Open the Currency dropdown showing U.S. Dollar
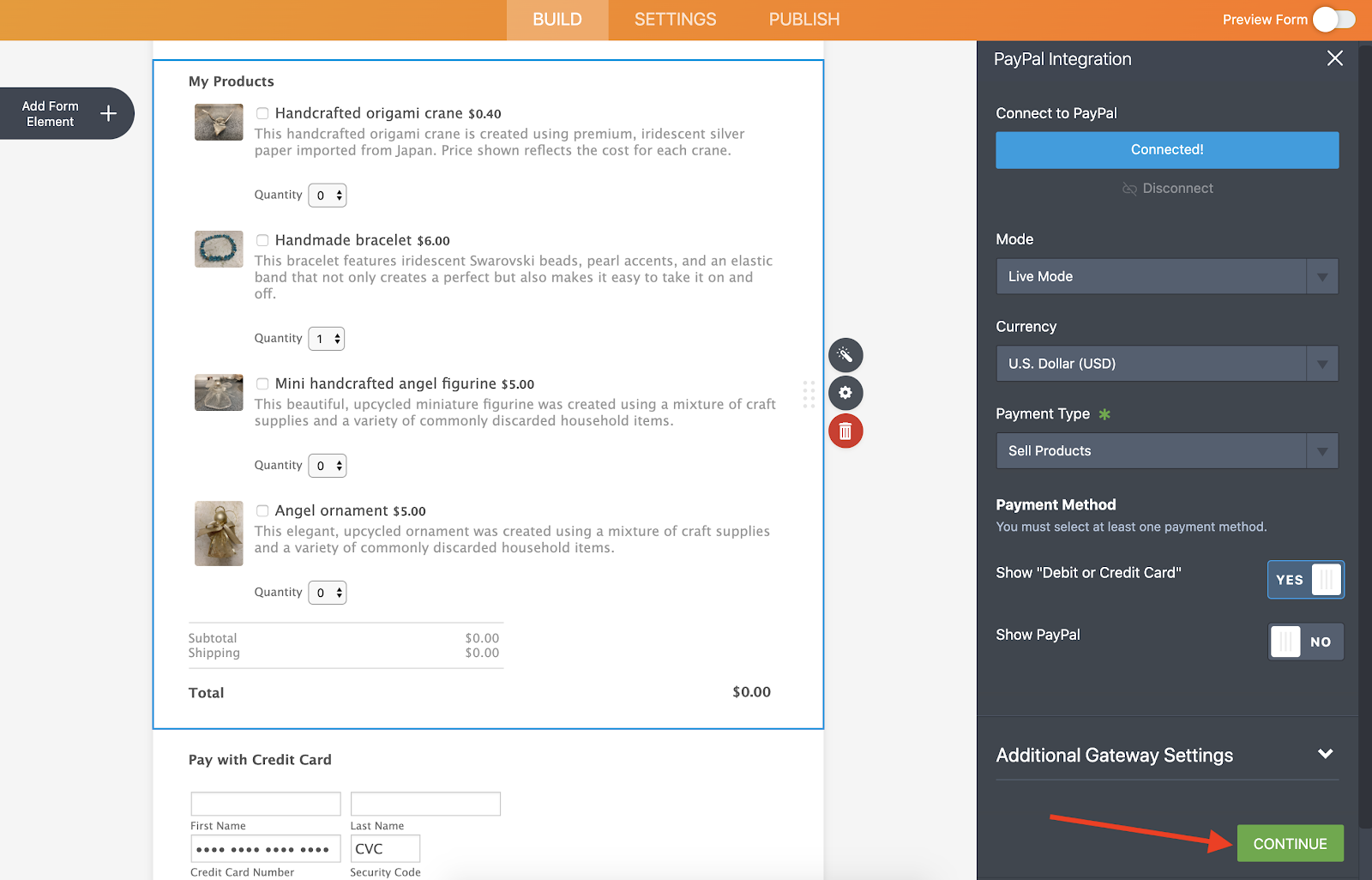Viewport: 1372px width, 880px height. pos(1167,364)
